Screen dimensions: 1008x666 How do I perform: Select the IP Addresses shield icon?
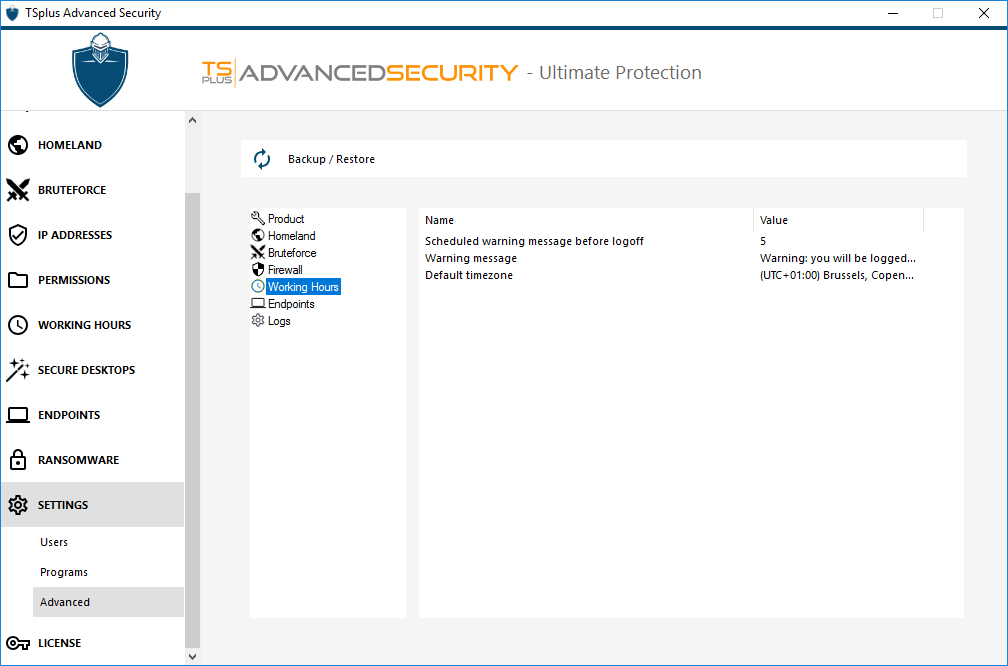17,235
